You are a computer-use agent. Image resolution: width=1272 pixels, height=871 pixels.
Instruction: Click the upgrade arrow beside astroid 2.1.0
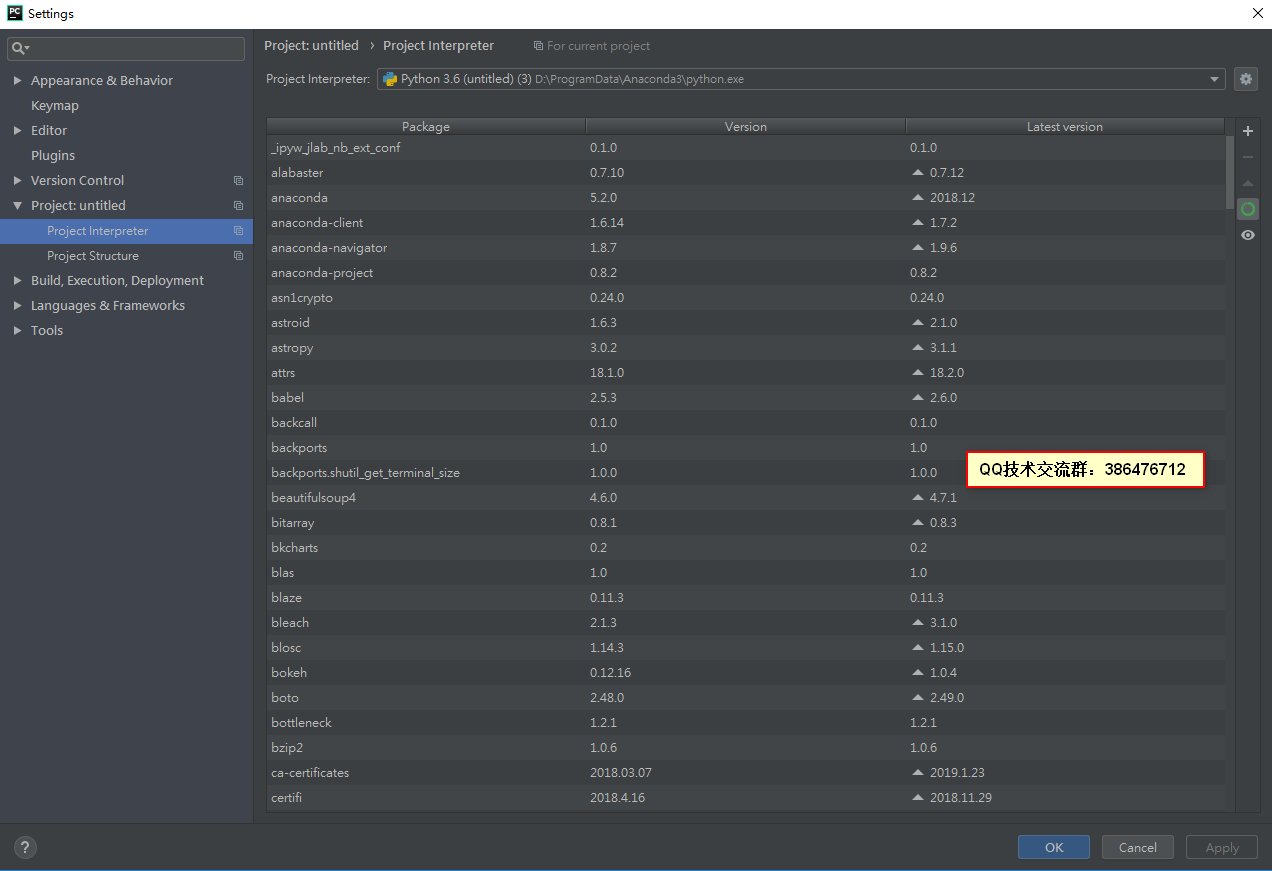(918, 322)
